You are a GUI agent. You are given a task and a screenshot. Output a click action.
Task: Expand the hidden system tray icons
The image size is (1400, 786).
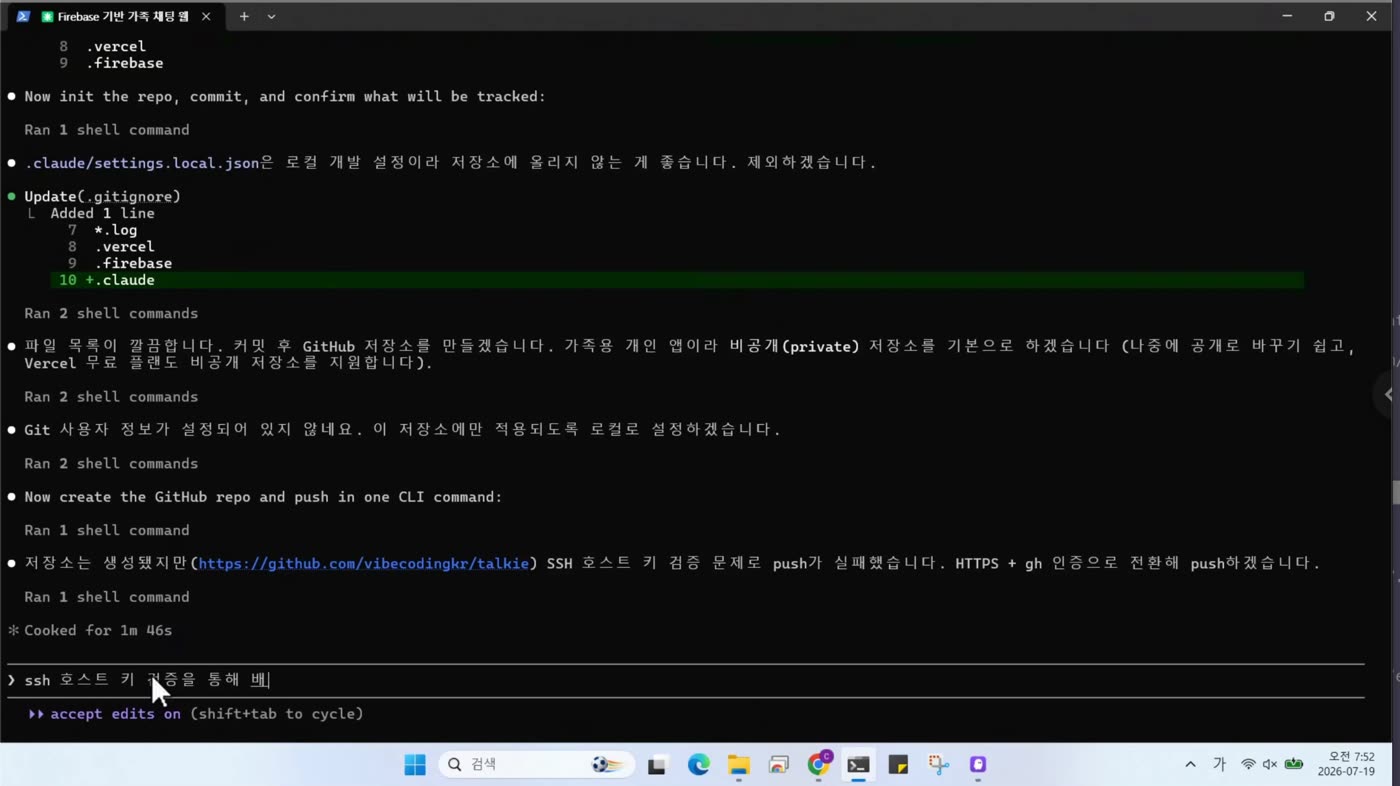click(x=1190, y=765)
